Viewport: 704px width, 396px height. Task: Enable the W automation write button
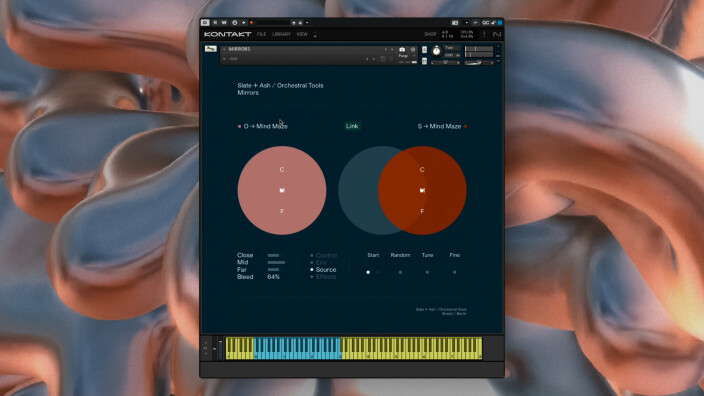coord(224,22)
